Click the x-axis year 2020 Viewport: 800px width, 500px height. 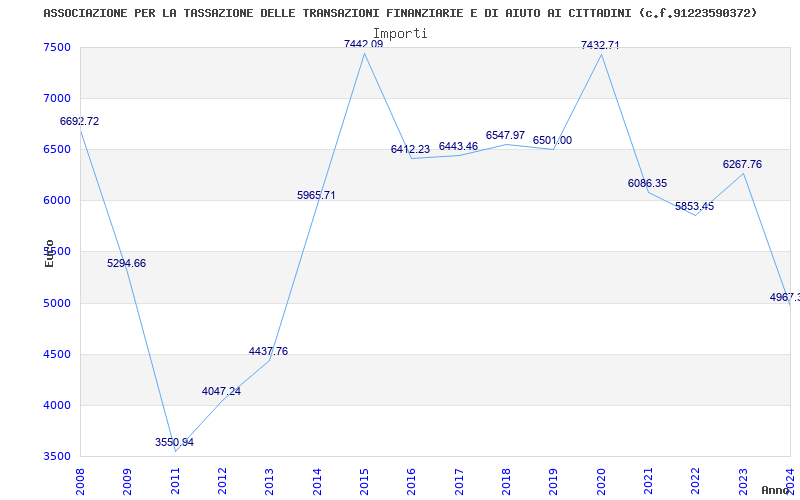pos(601,482)
